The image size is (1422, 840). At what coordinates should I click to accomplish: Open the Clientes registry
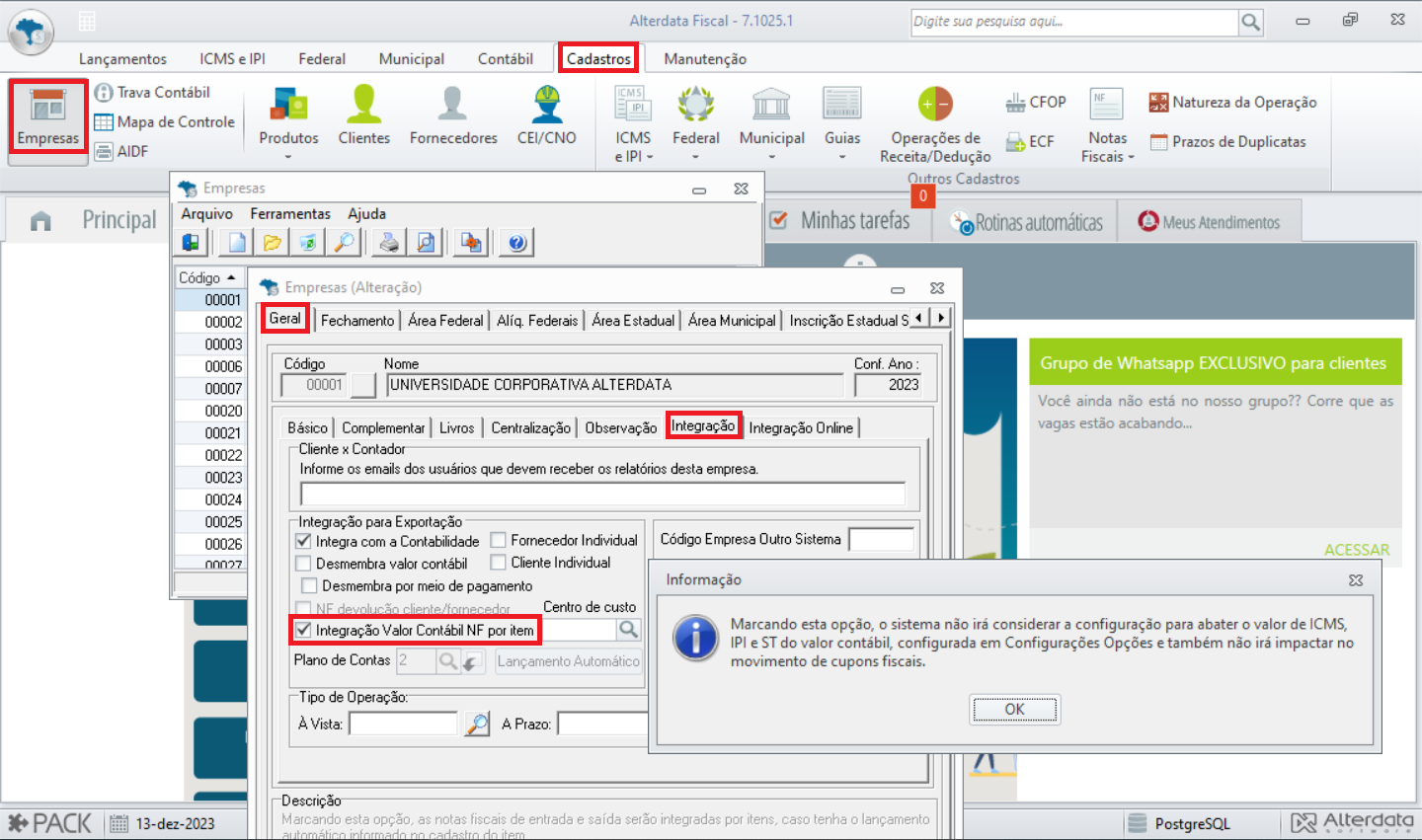(x=363, y=116)
